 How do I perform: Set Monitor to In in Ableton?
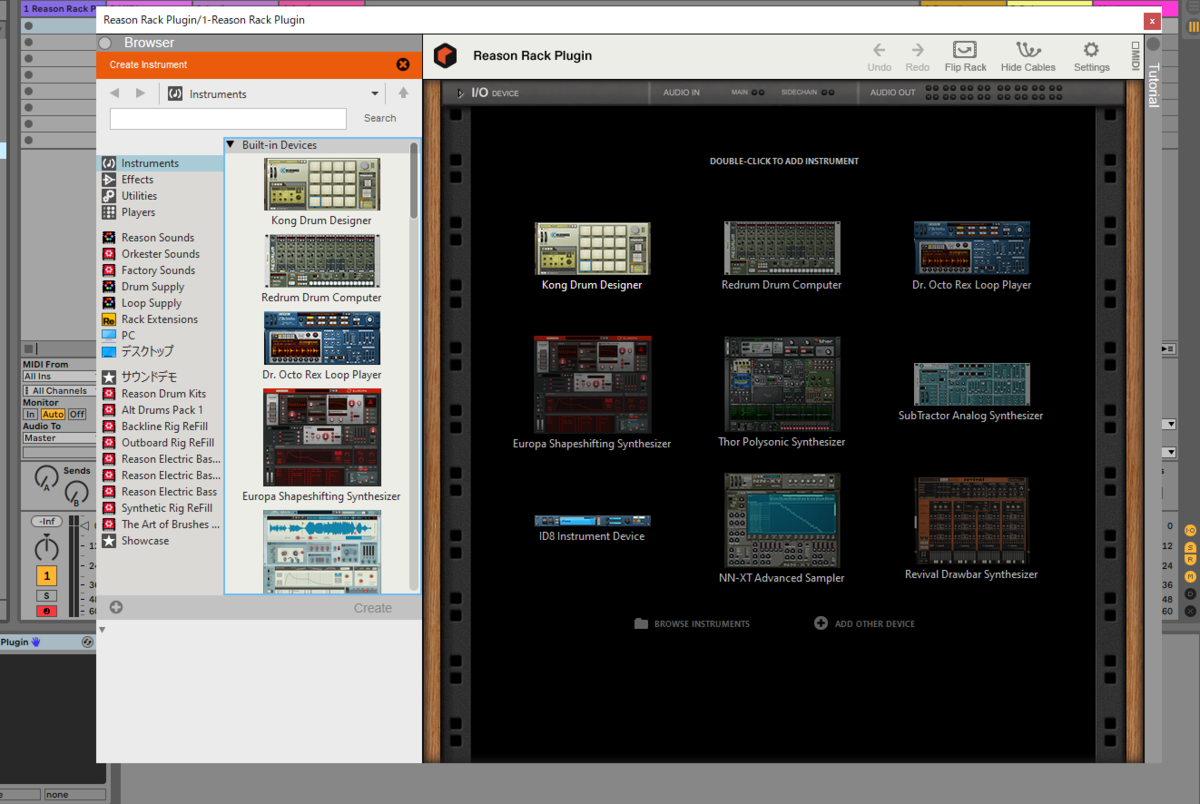[x=30, y=414]
